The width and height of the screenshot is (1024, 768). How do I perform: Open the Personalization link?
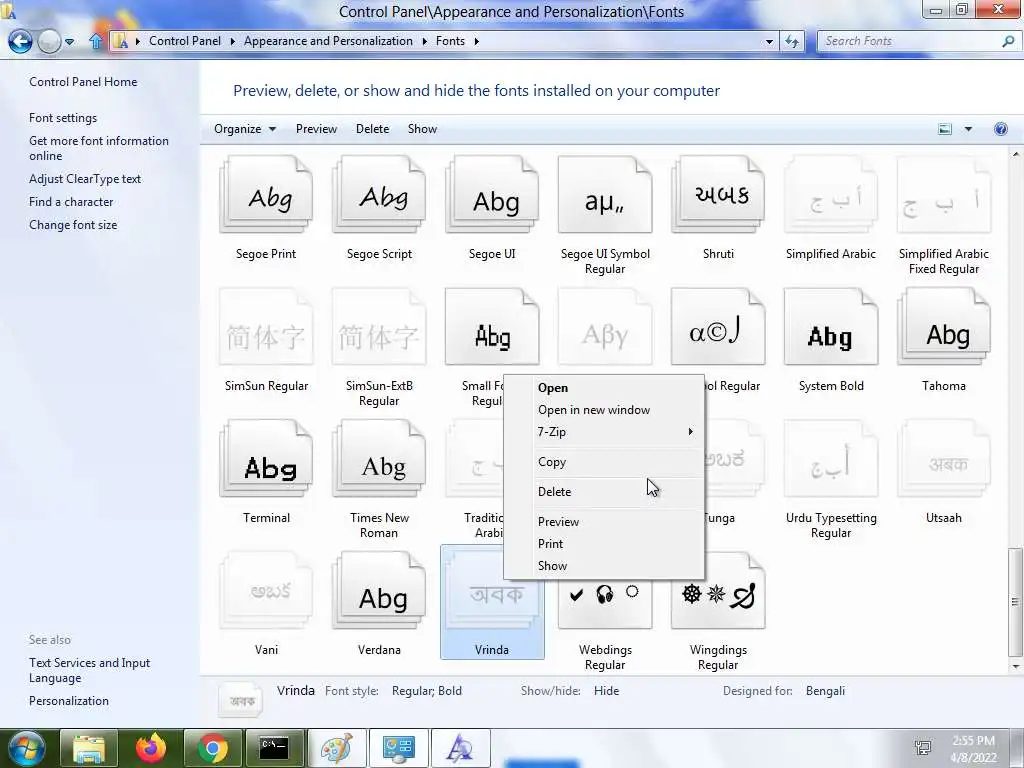[x=69, y=701]
